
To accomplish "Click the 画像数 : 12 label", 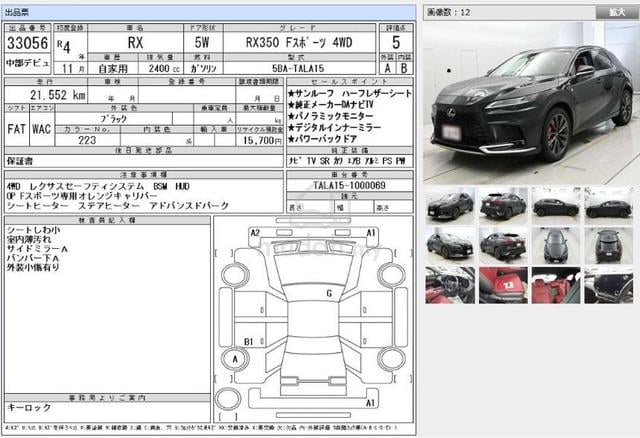I will [448, 13].
